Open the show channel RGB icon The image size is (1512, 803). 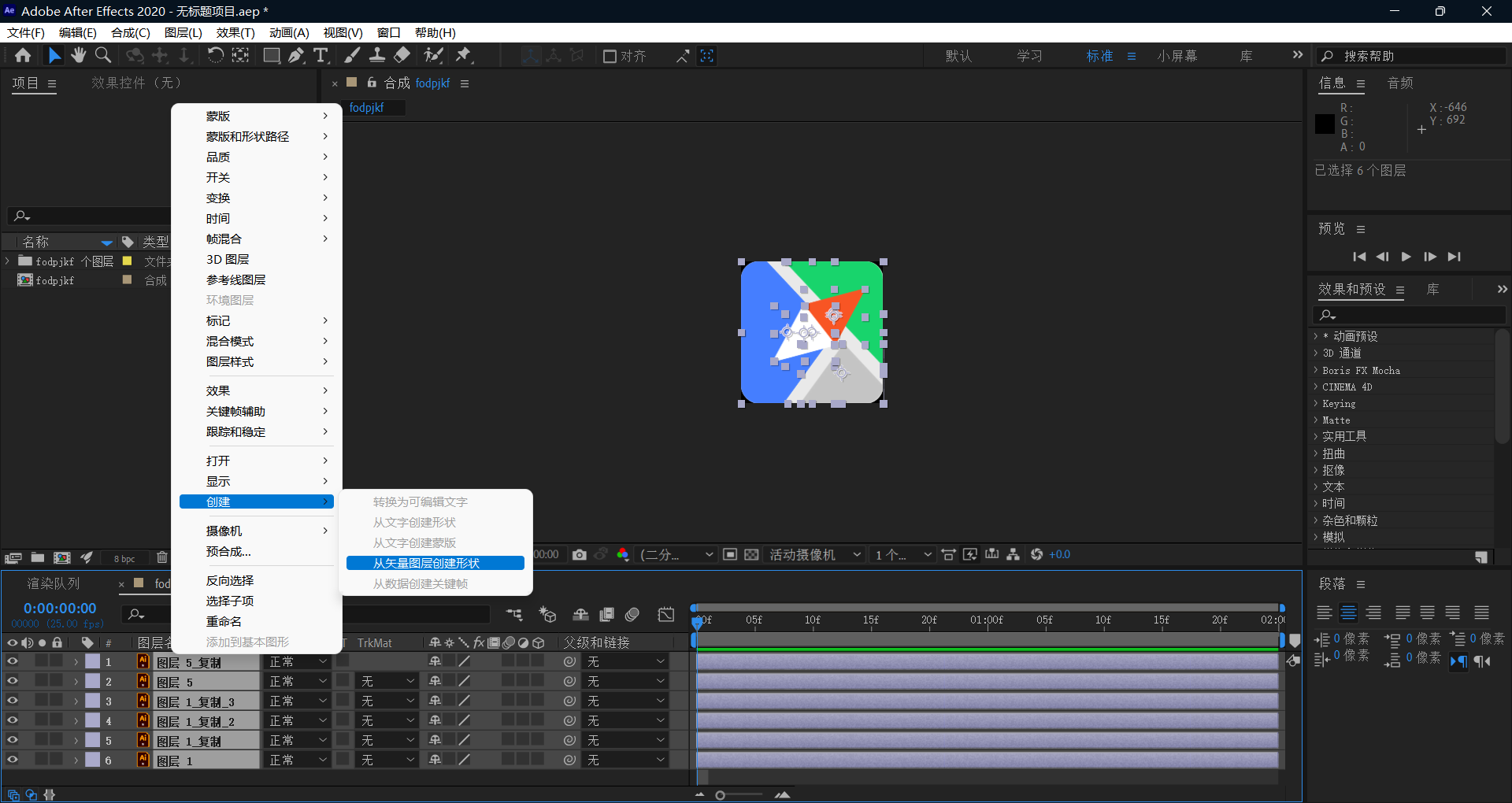[623, 555]
